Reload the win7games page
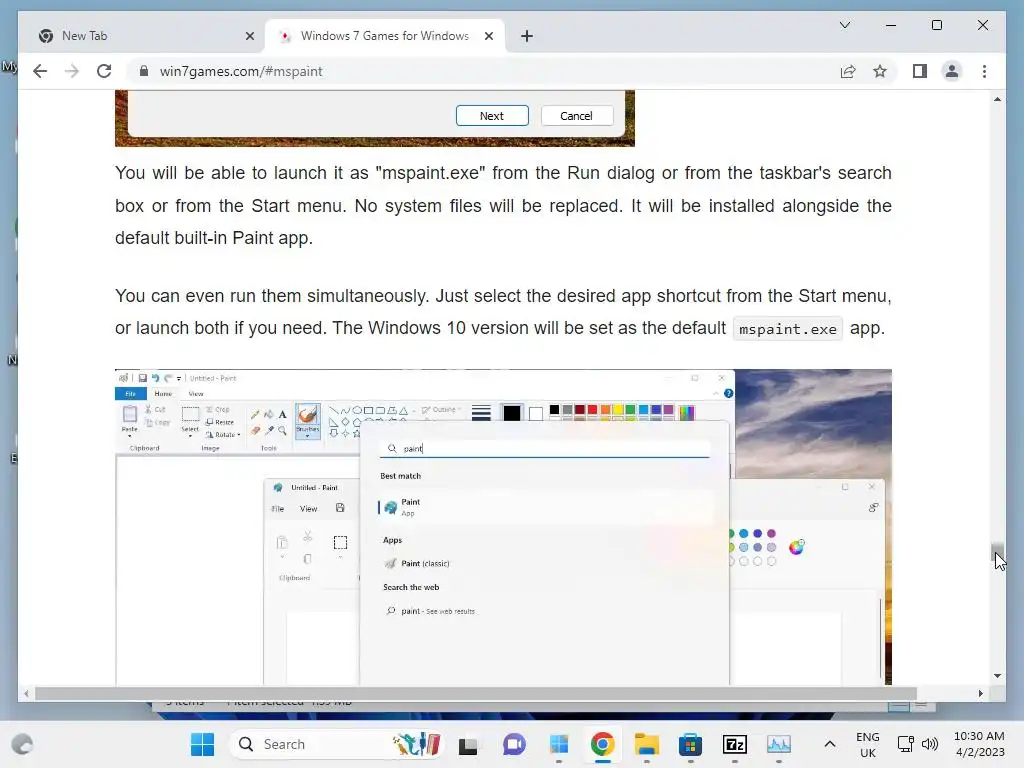 pyautogui.click(x=104, y=71)
